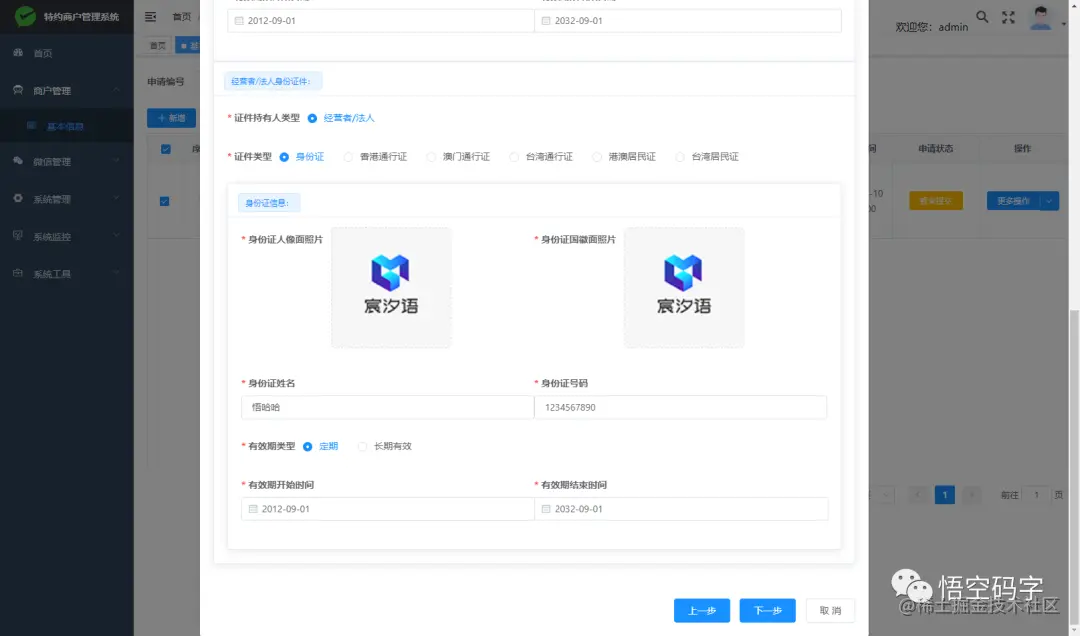The image size is (1080, 636).
Task: Click the 系统监控 monitor icon
Action: (18, 235)
